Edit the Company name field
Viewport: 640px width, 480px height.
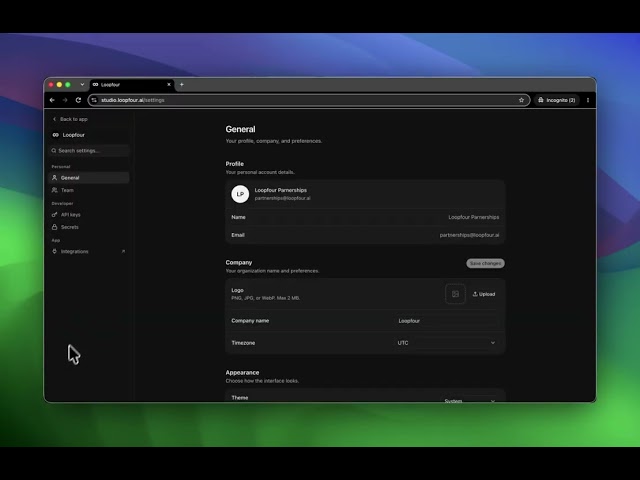pyautogui.click(x=447, y=321)
